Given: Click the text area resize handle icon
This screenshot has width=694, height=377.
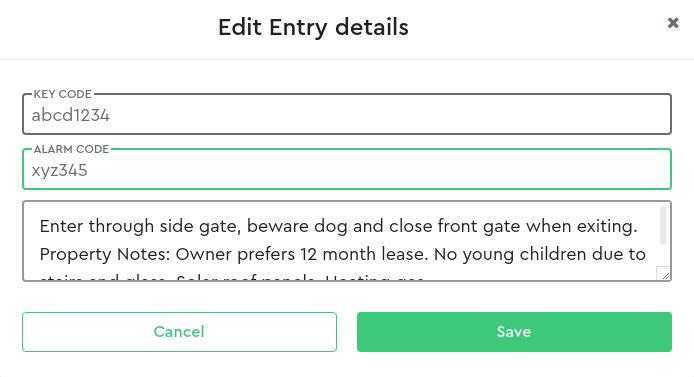Looking at the screenshot, I should coord(666,276).
